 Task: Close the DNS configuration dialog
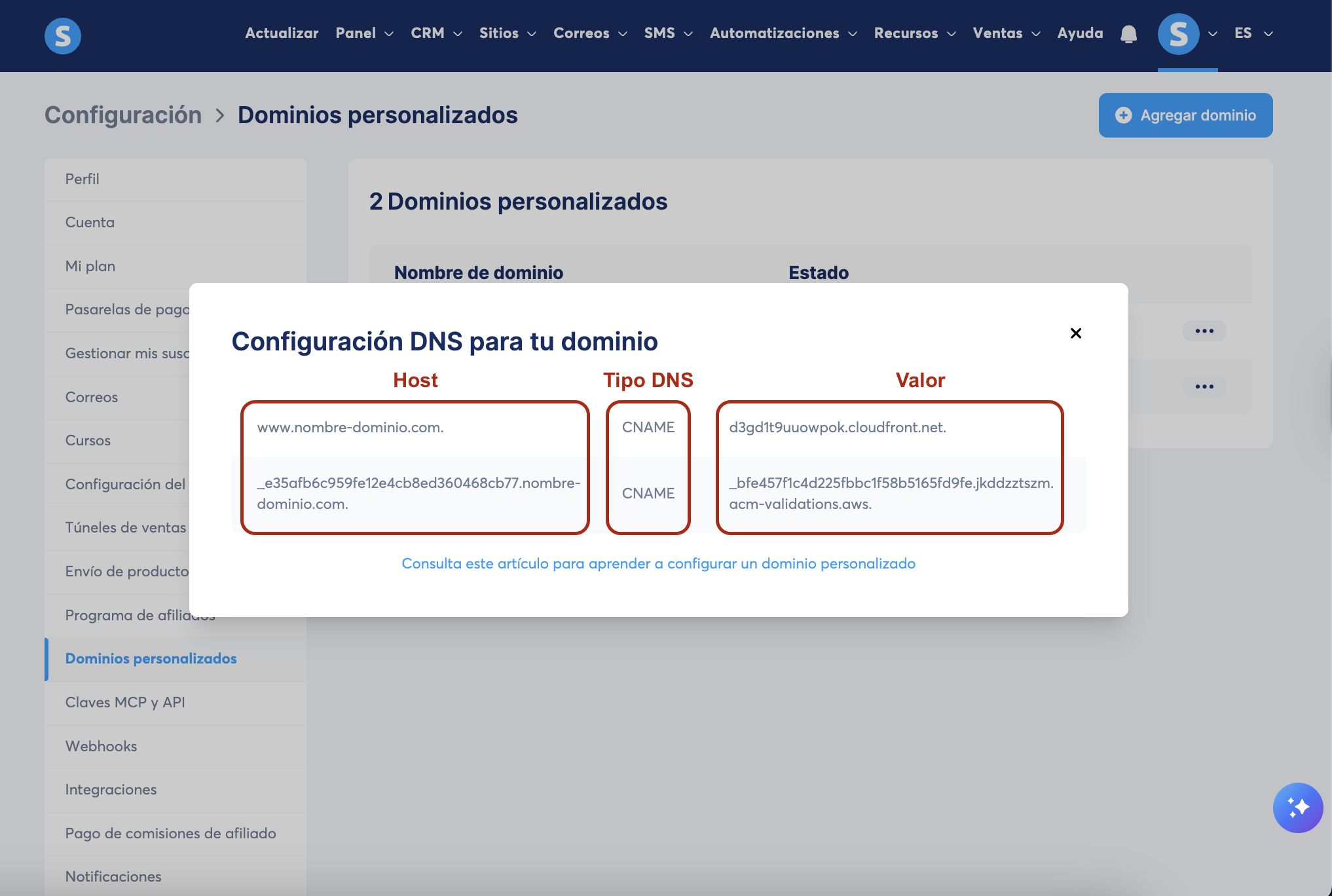tap(1075, 333)
